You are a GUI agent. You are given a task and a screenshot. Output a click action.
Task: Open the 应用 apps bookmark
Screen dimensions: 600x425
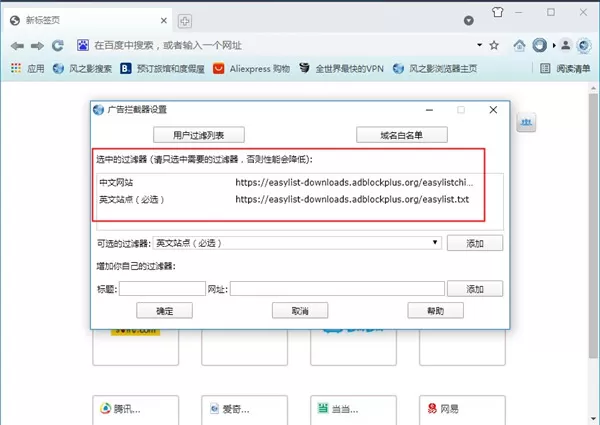[x=28, y=68]
